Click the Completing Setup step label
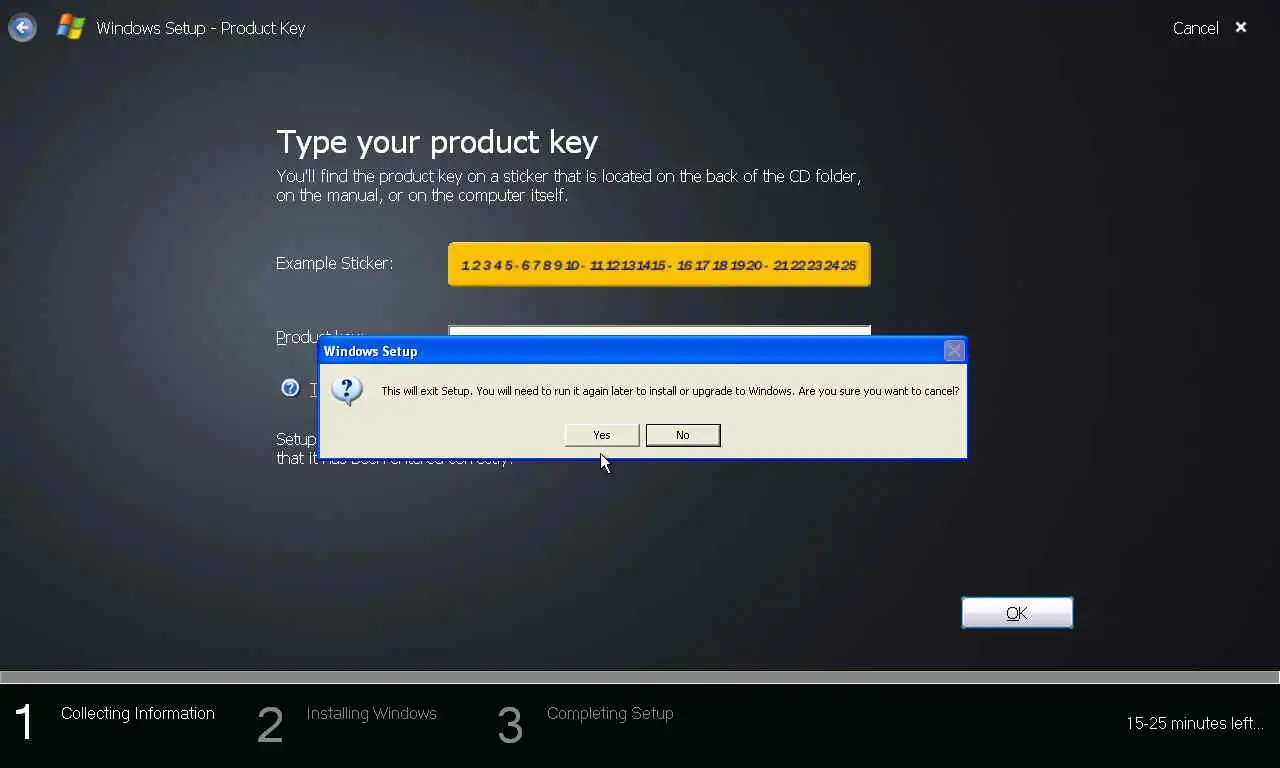The image size is (1280, 768). (x=610, y=713)
